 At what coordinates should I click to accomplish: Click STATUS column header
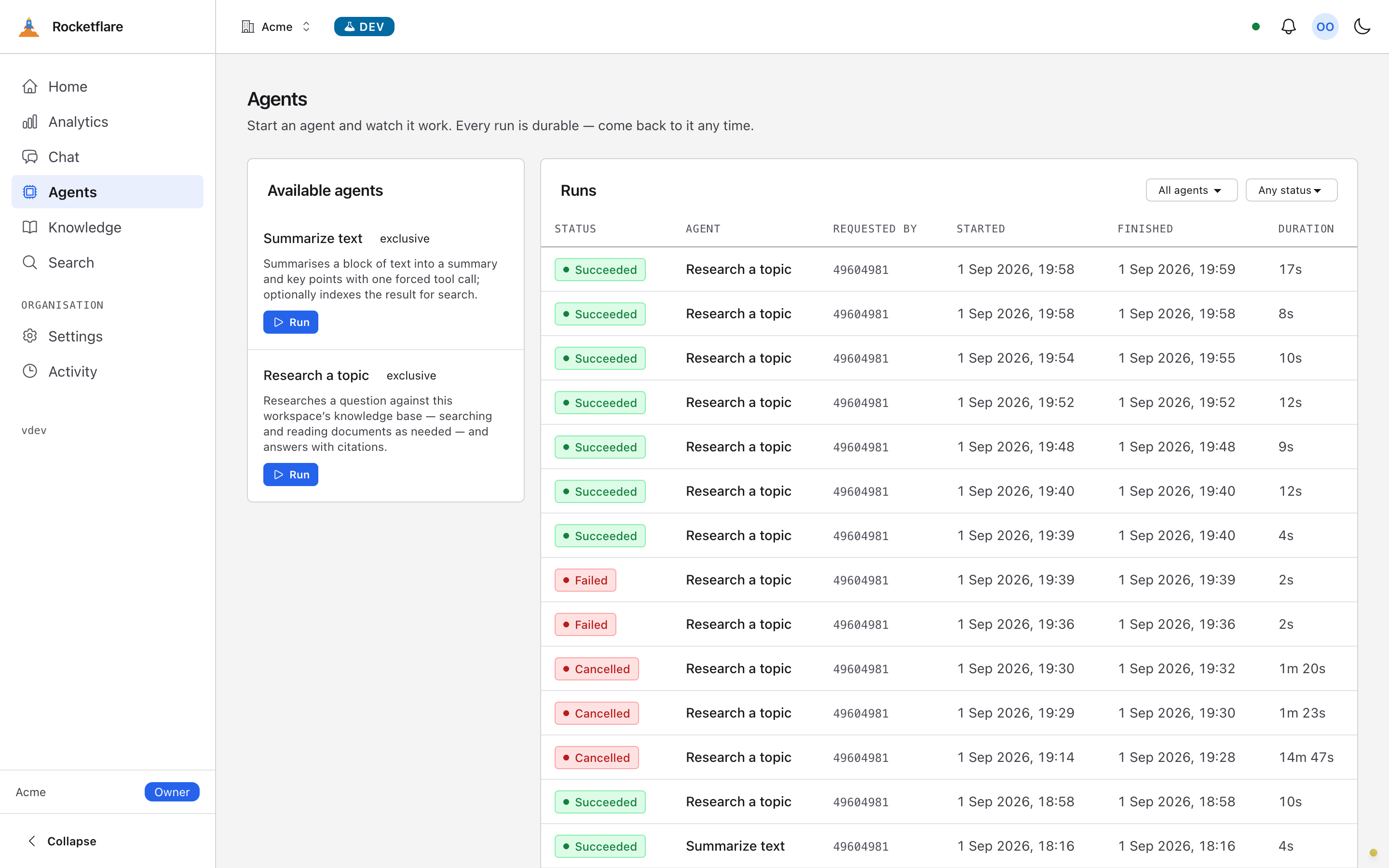tap(575, 229)
